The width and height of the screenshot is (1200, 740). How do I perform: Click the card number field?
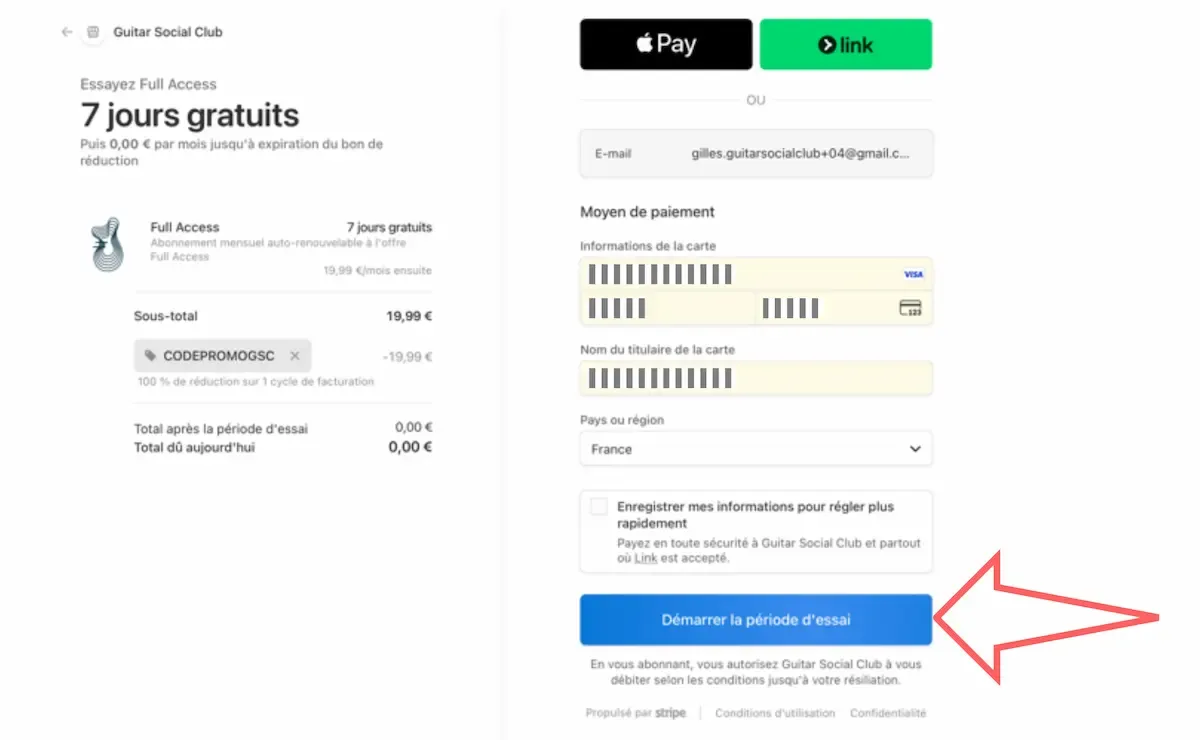(x=735, y=274)
